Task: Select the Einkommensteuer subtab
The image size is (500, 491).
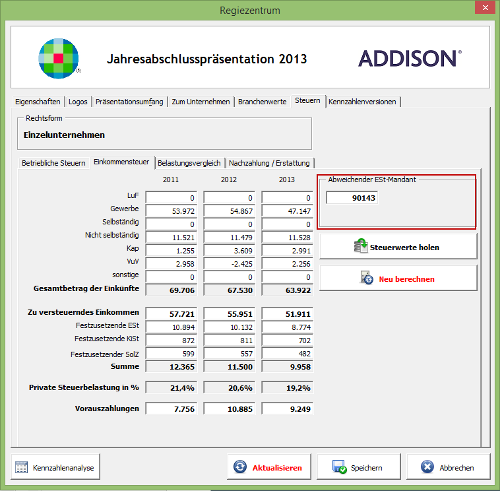Action: (x=121, y=162)
